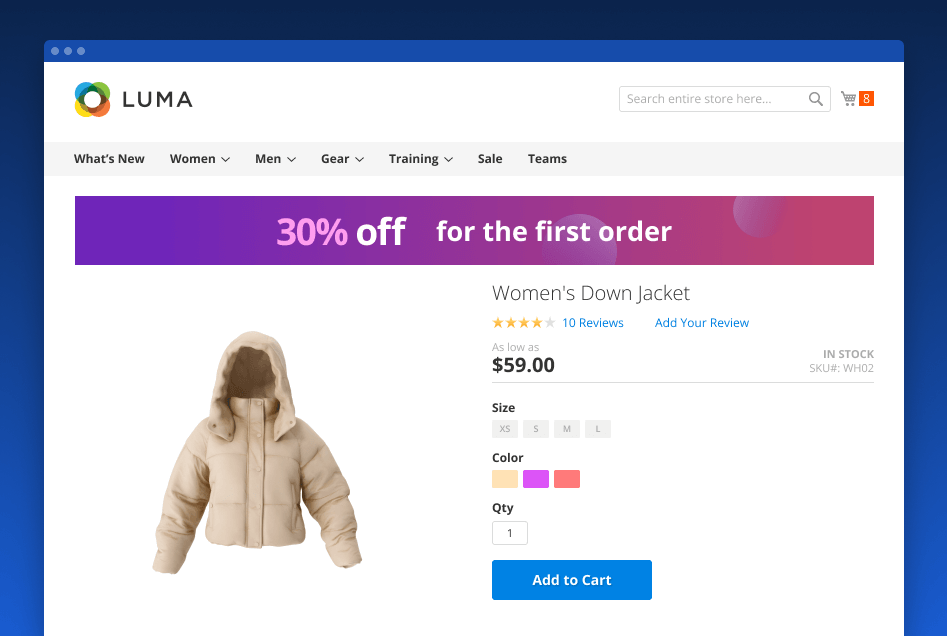Select size M option
The width and height of the screenshot is (947, 636).
(567, 429)
